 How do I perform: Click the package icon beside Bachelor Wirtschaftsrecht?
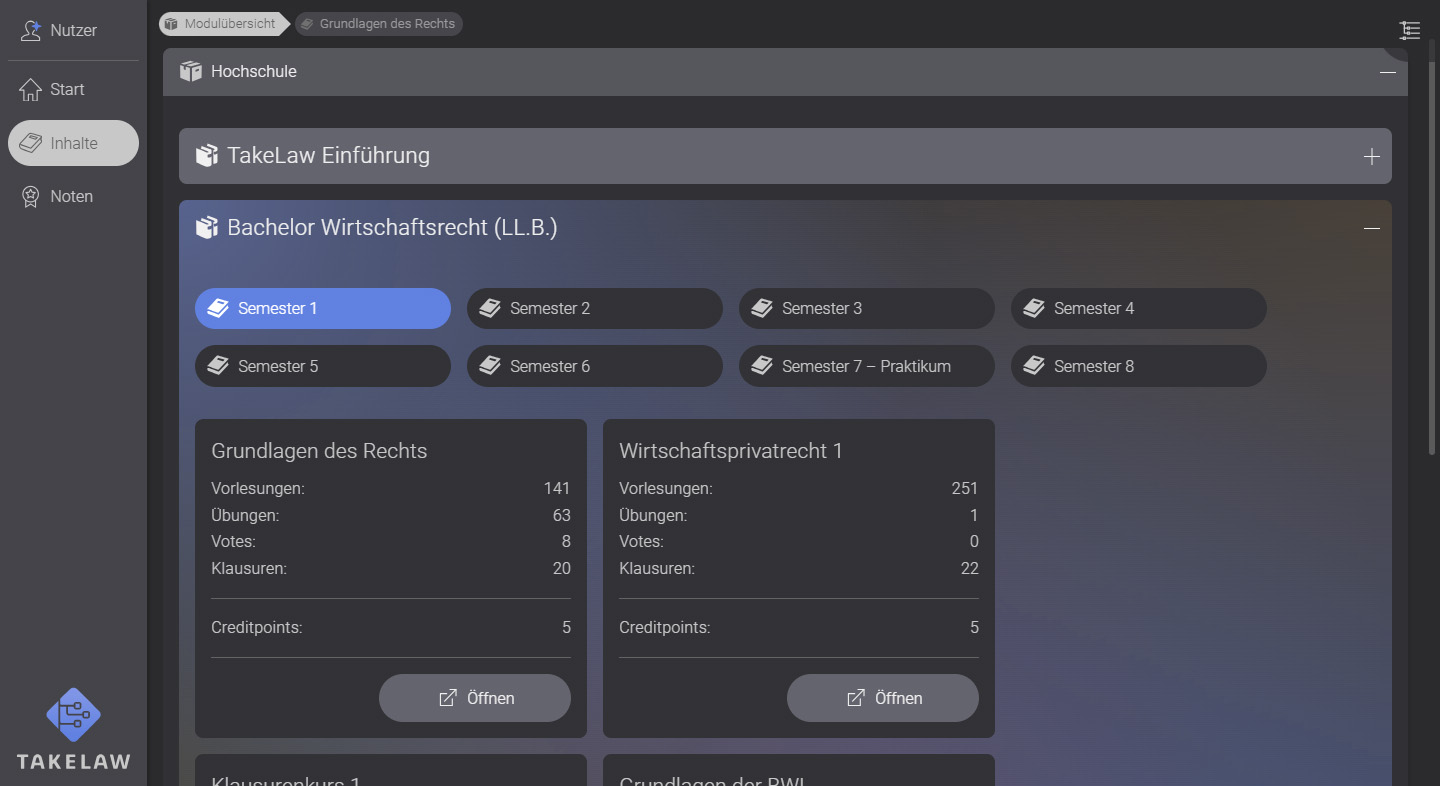coord(207,227)
